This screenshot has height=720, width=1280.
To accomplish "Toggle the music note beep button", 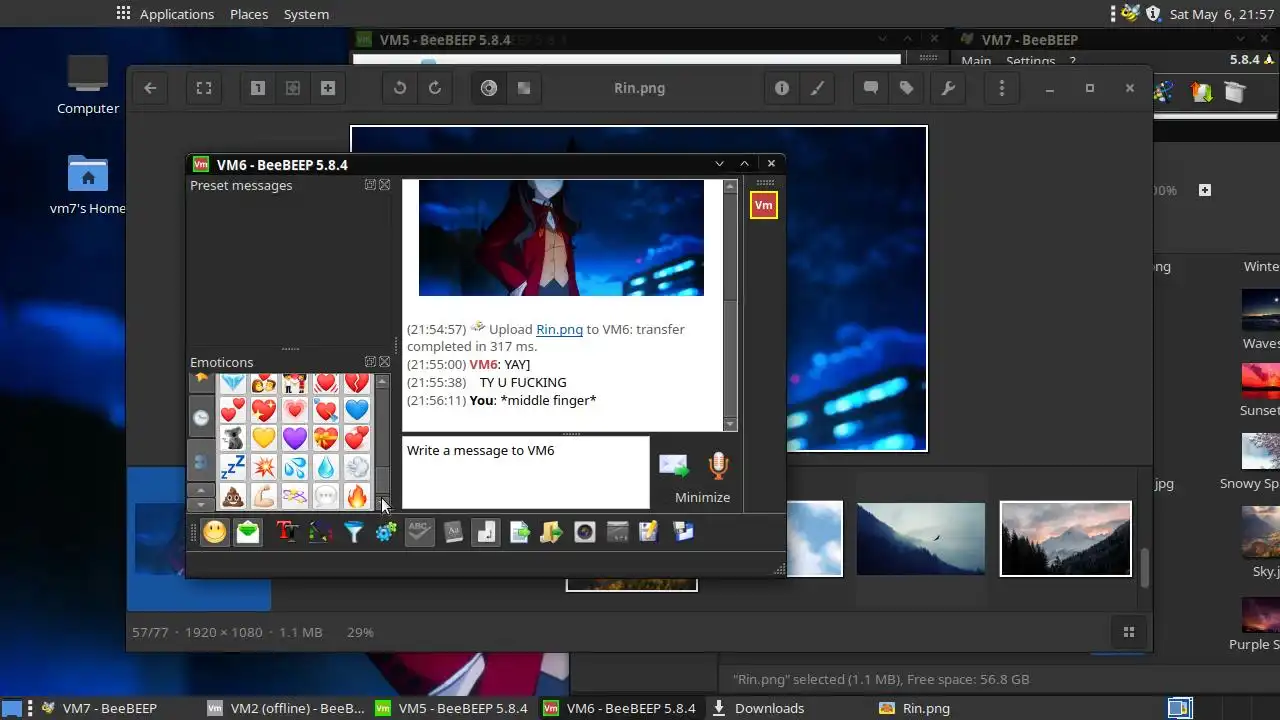I will point(486,532).
